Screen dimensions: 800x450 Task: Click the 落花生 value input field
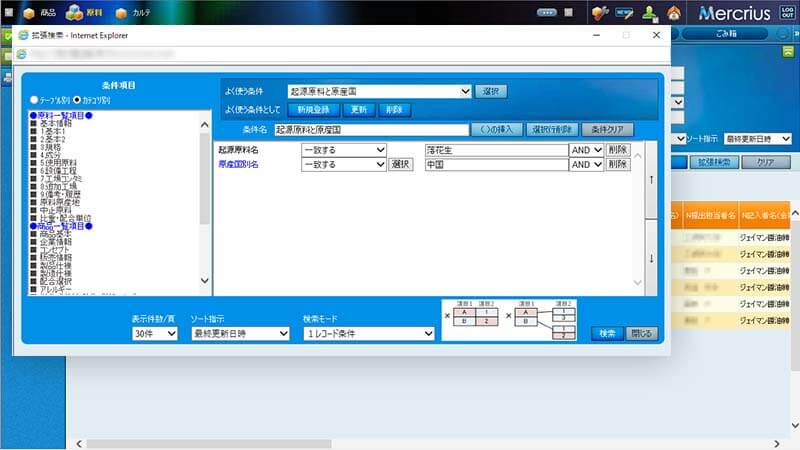coord(495,150)
